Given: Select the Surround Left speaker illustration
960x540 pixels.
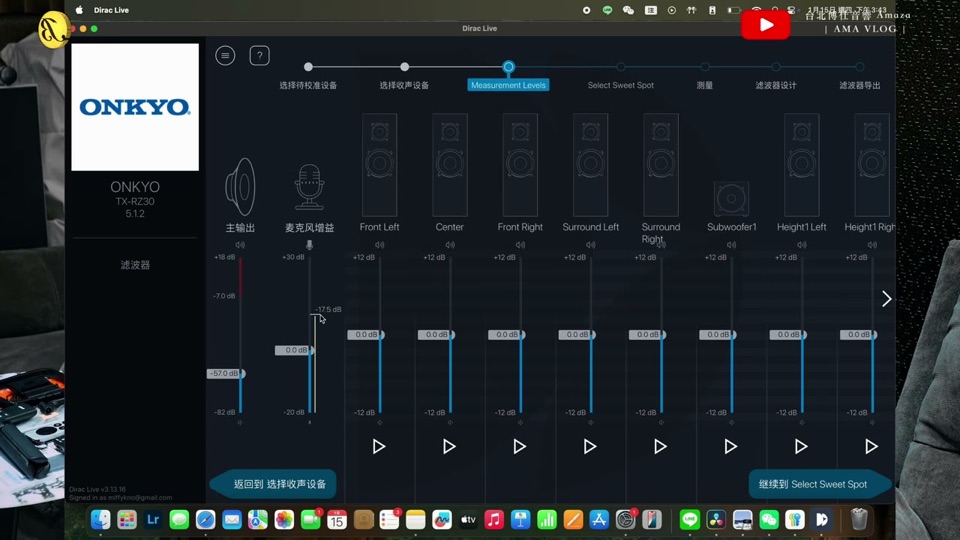Looking at the screenshot, I should click(x=591, y=165).
